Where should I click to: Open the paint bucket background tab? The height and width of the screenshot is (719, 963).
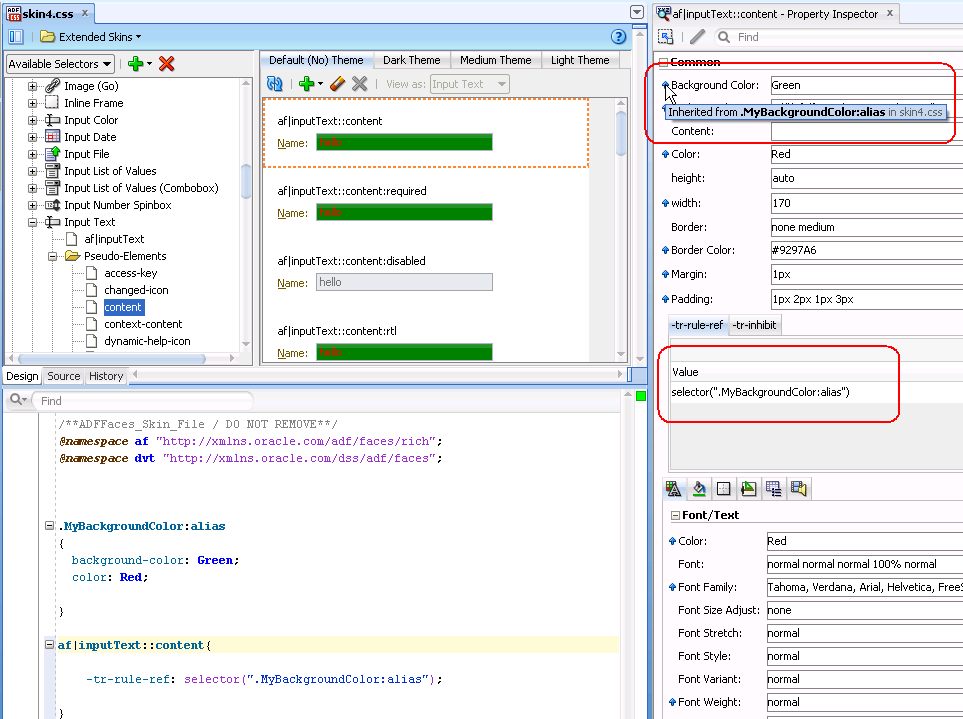pyautogui.click(x=698, y=489)
